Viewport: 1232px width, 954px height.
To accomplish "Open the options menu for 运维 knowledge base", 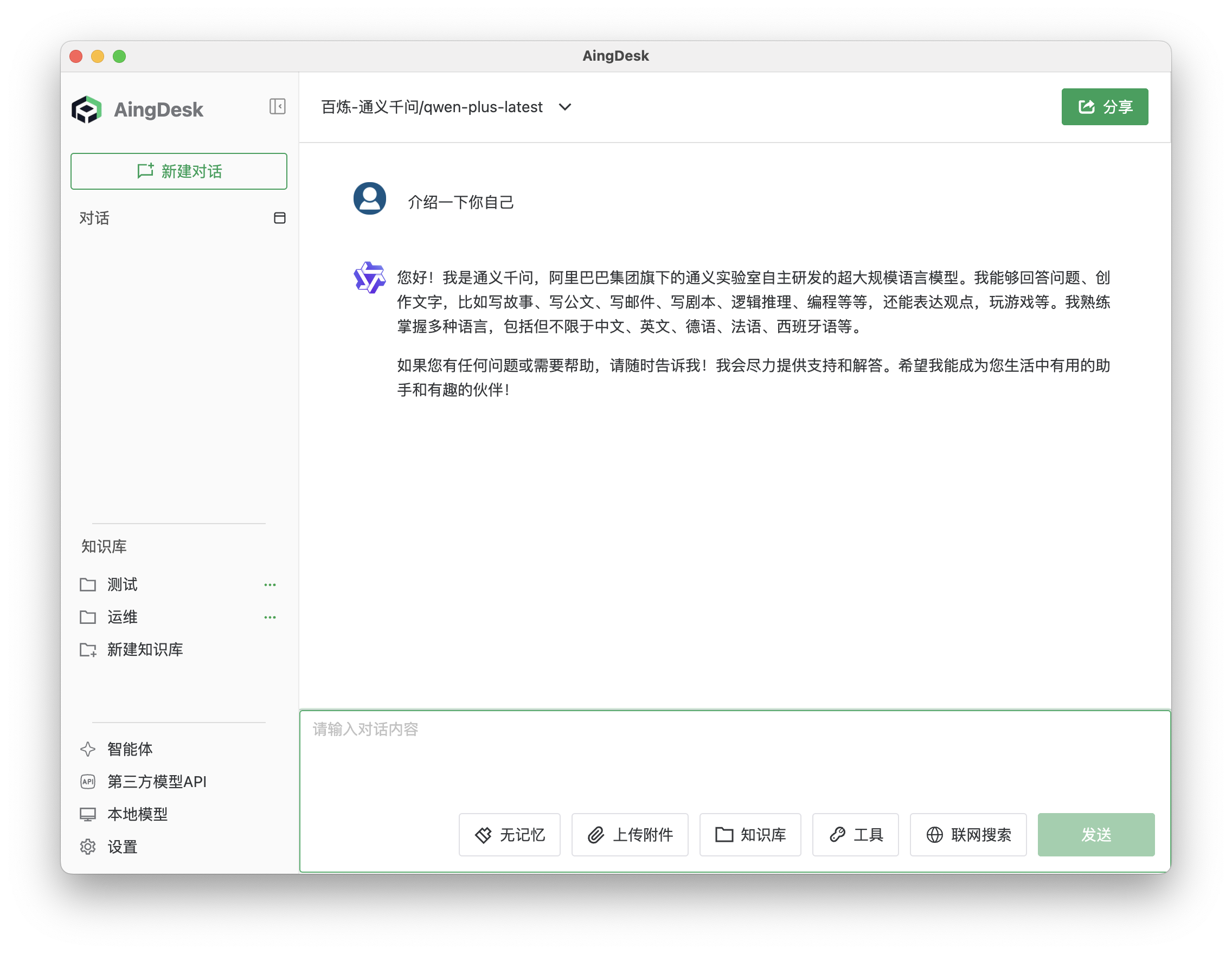I will point(270,617).
